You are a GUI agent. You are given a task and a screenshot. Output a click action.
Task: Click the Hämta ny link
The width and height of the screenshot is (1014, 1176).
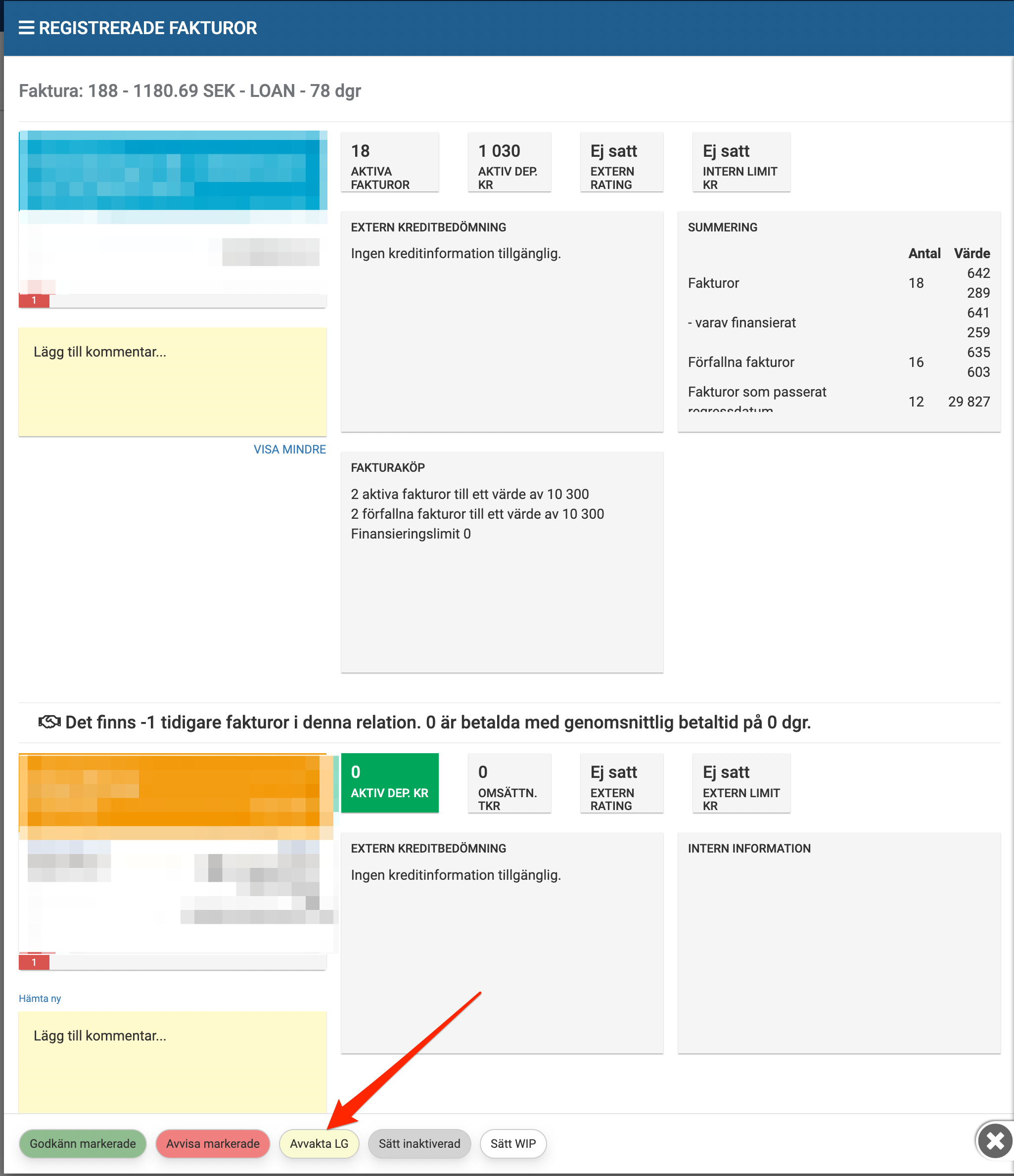point(40,998)
